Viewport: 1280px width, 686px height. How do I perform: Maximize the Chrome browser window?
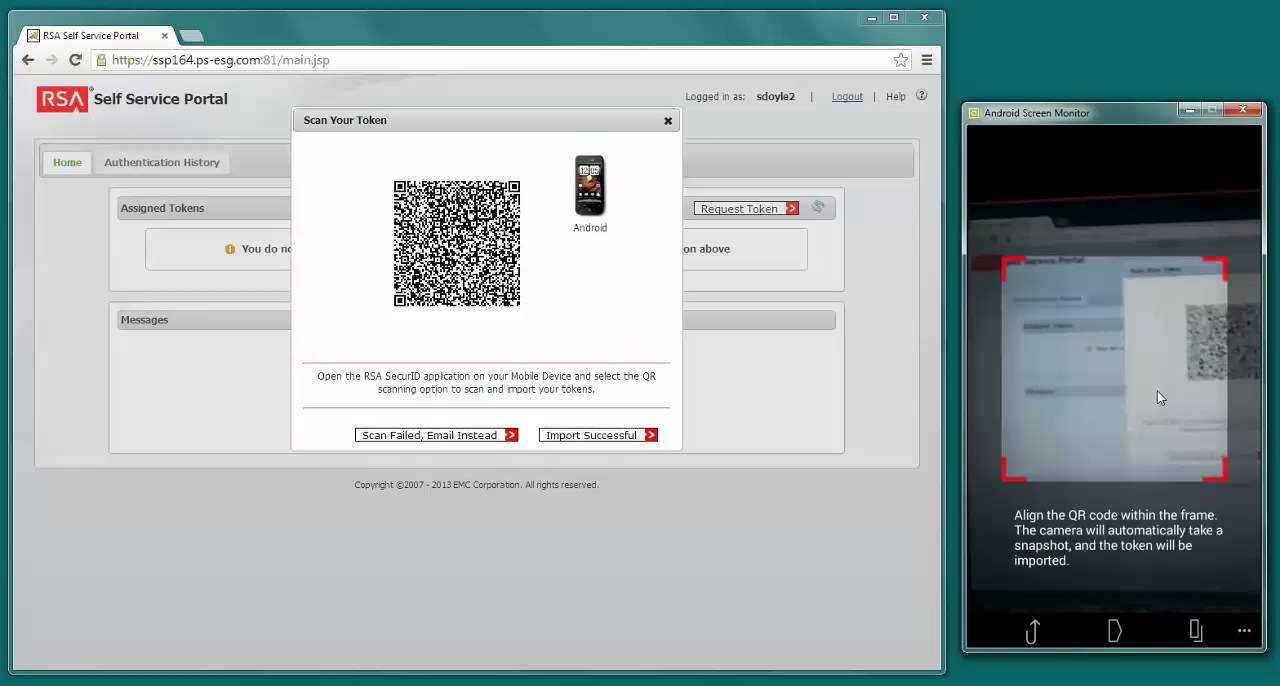[894, 17]
